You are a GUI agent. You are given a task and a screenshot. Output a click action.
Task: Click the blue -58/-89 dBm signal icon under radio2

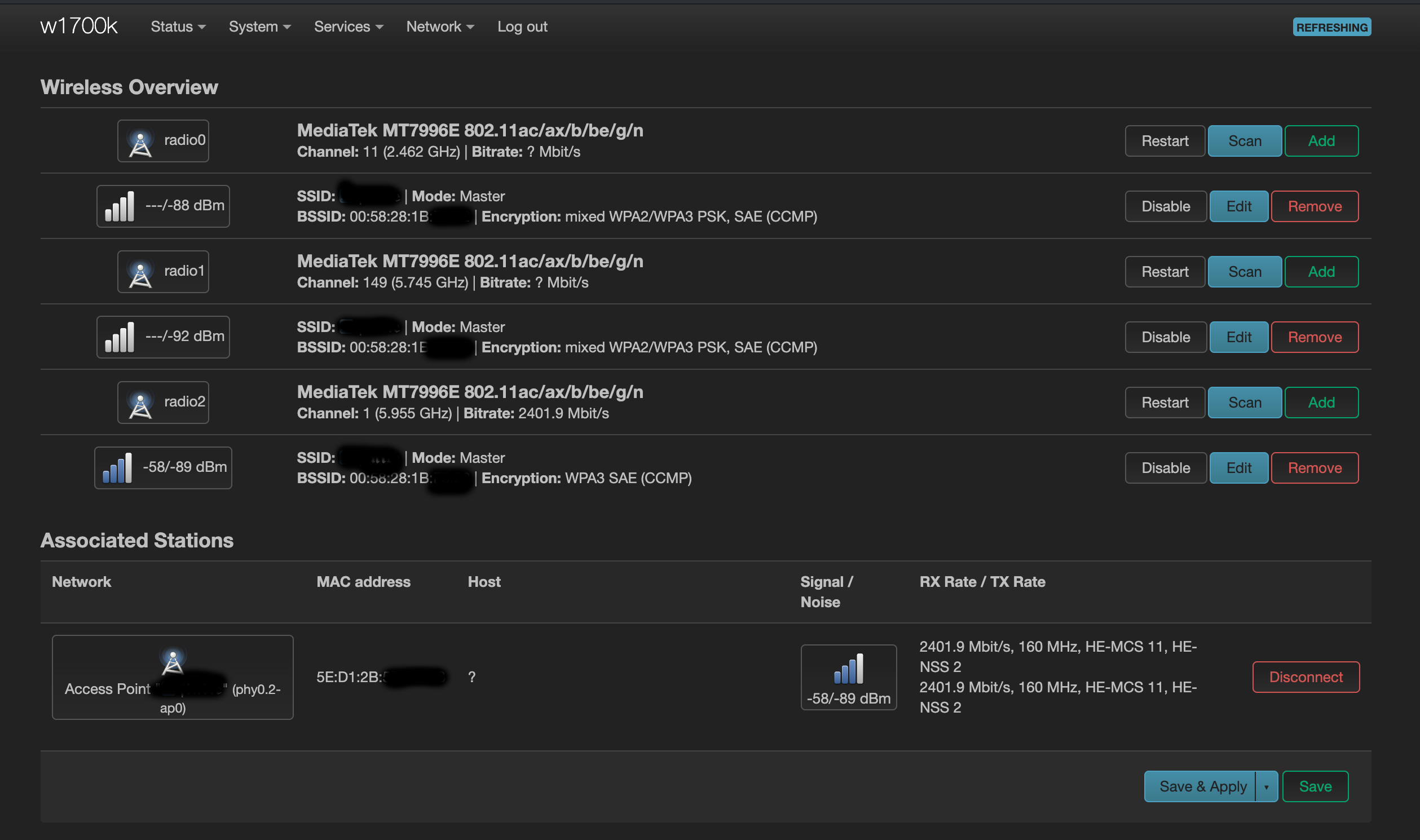(117, 468)
